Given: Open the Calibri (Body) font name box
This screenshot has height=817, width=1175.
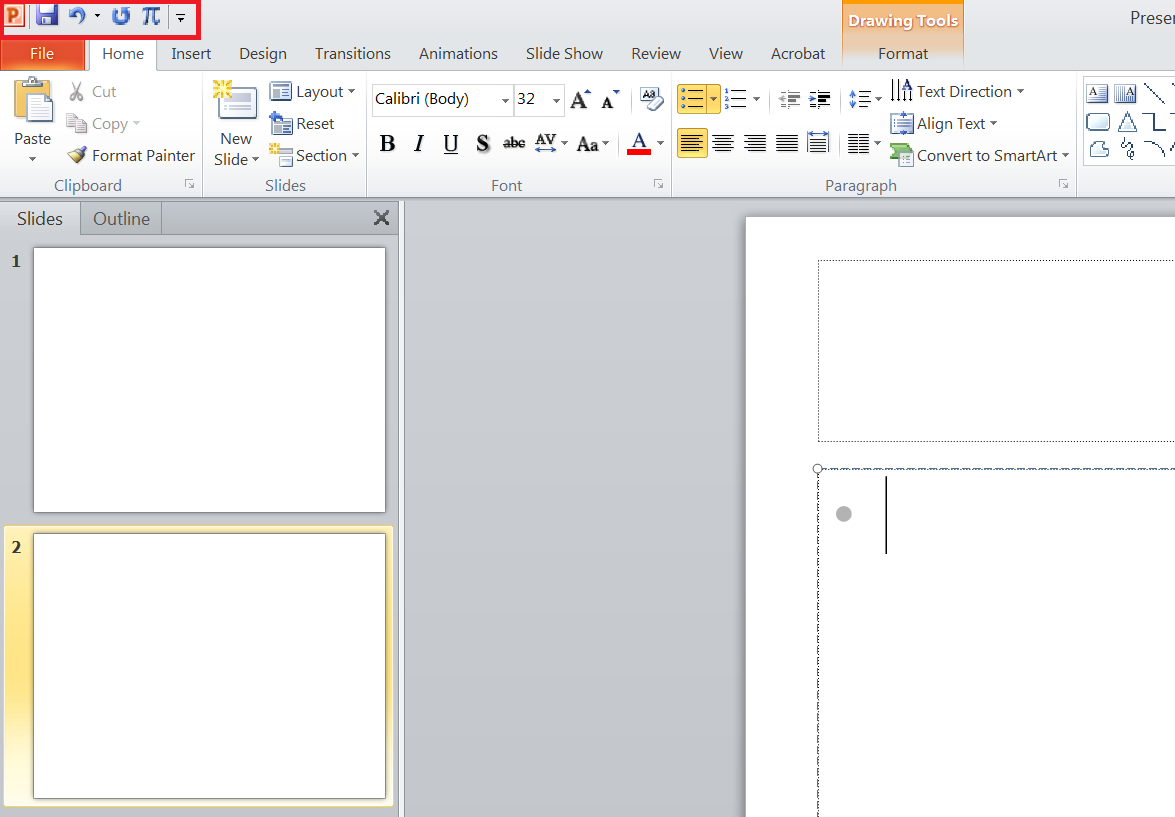Looking at the screenshot, I should coord(442,100).
